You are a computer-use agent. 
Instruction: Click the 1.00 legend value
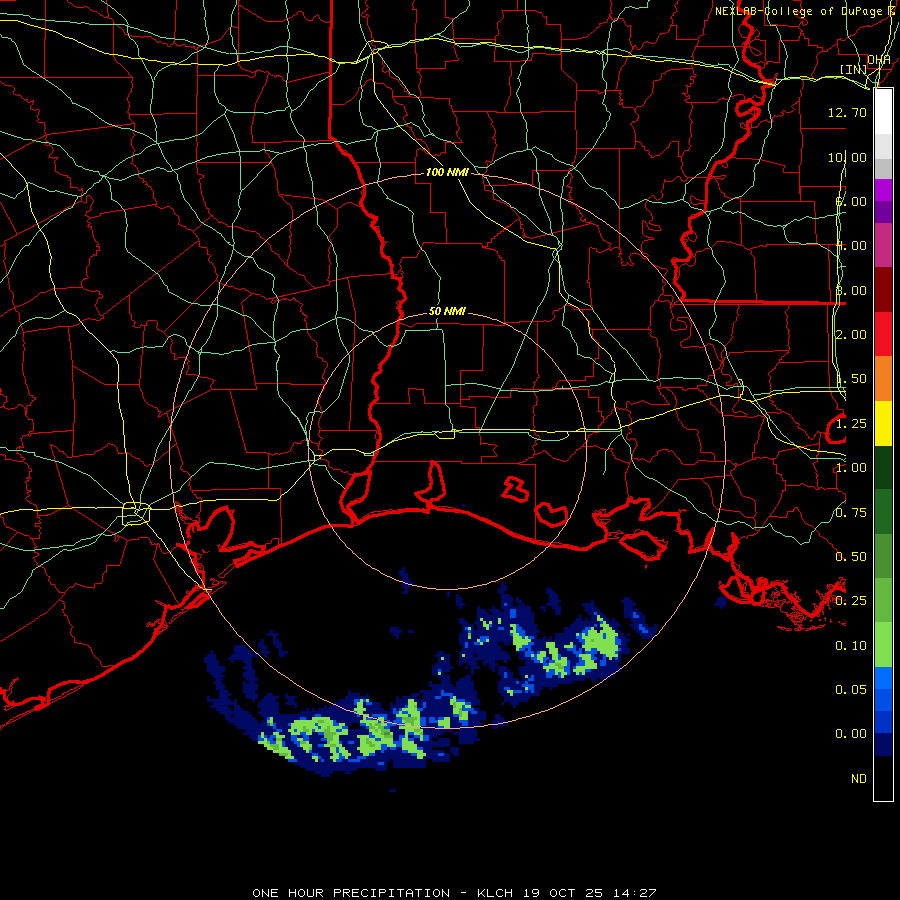pyautogui.click(x=851, y=468)
